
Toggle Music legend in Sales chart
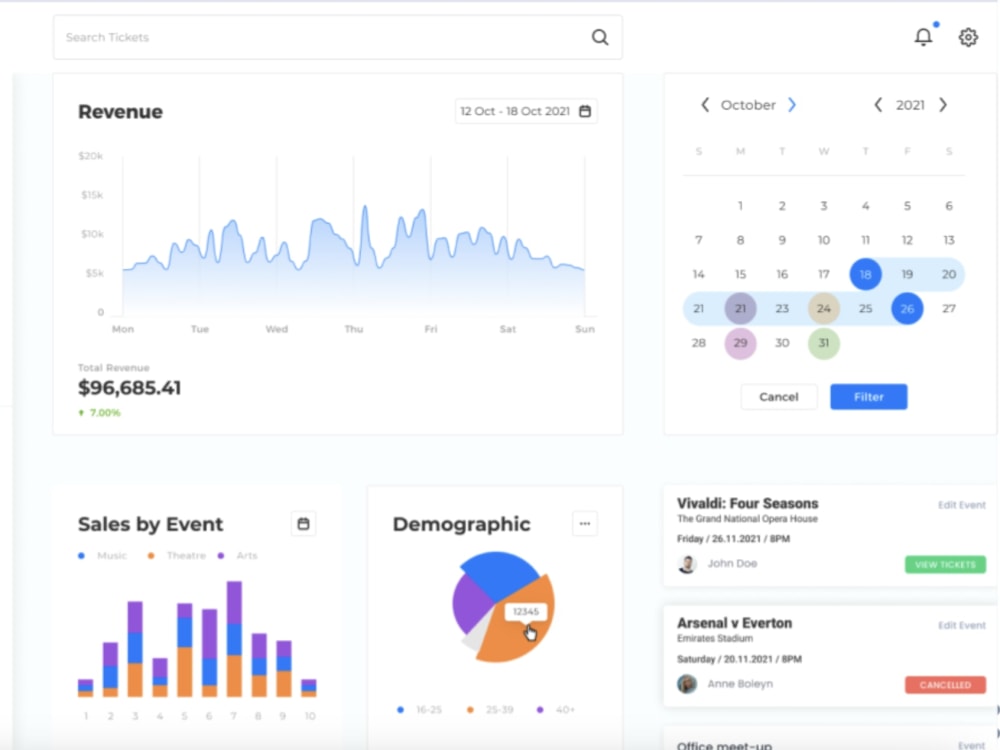103,555
